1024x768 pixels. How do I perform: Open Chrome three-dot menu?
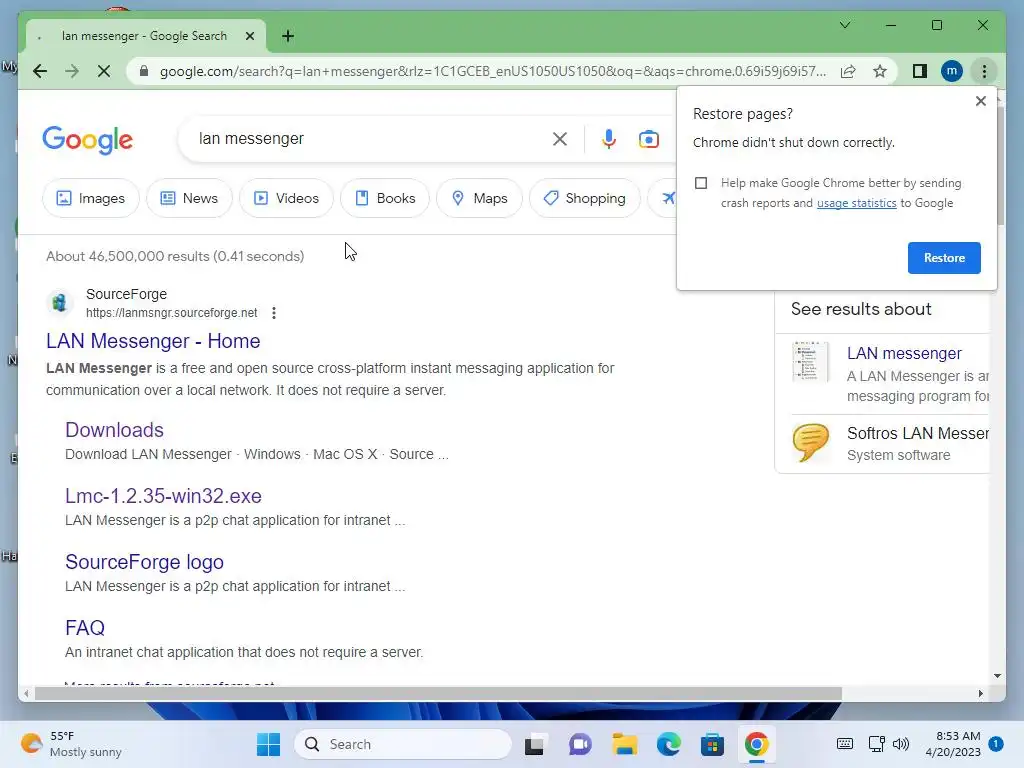point(984,71)
